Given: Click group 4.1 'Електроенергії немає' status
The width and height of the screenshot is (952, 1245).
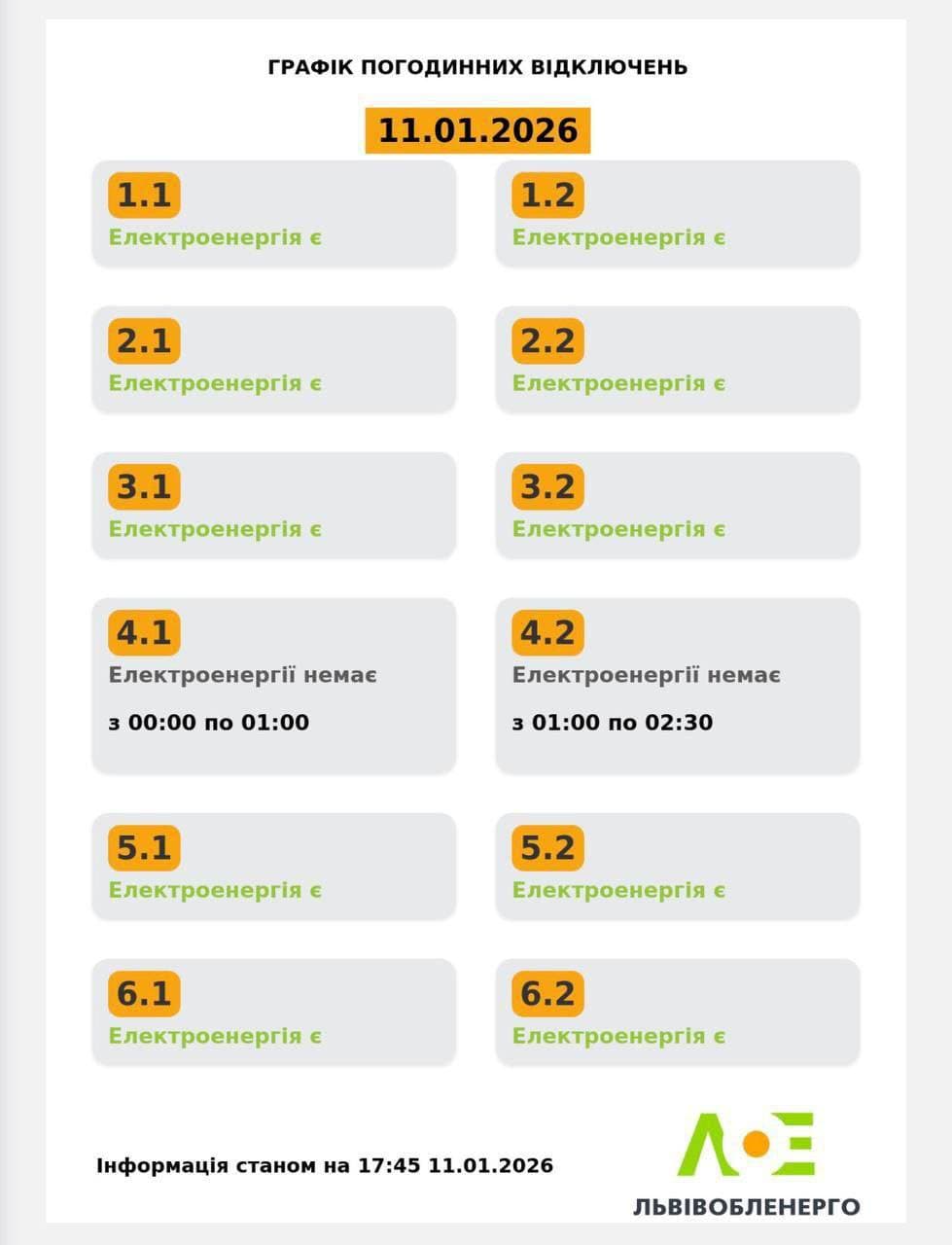Looking at the screenshot, I should pos(243,675).
